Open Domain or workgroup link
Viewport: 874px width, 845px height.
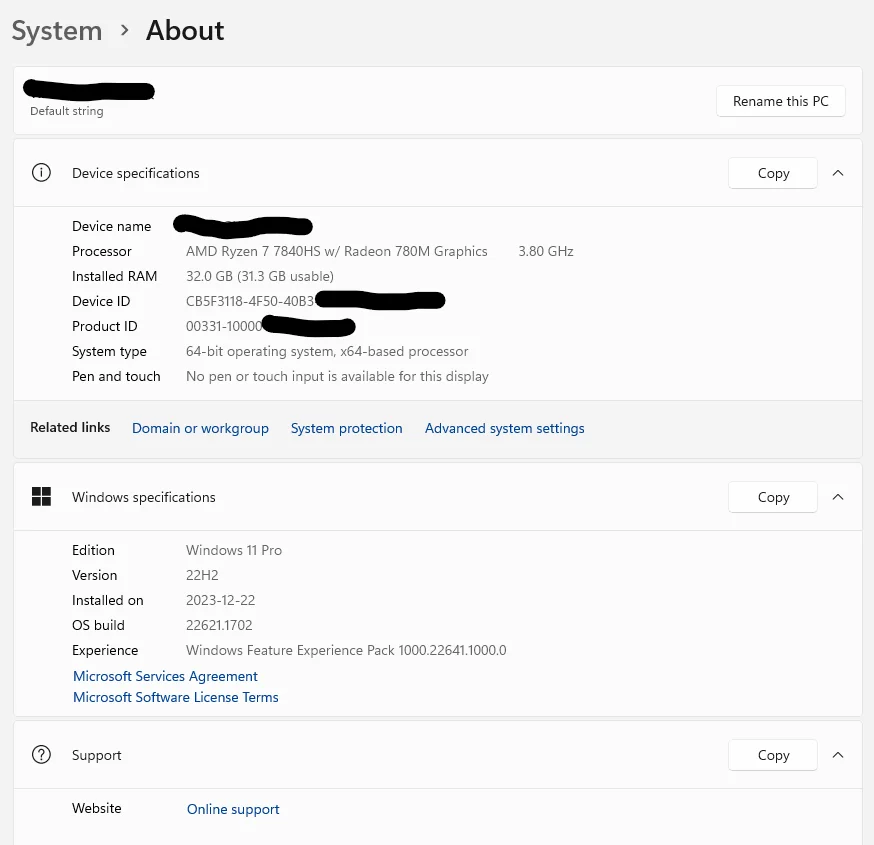pyautogui.click(x=200, y=428)
